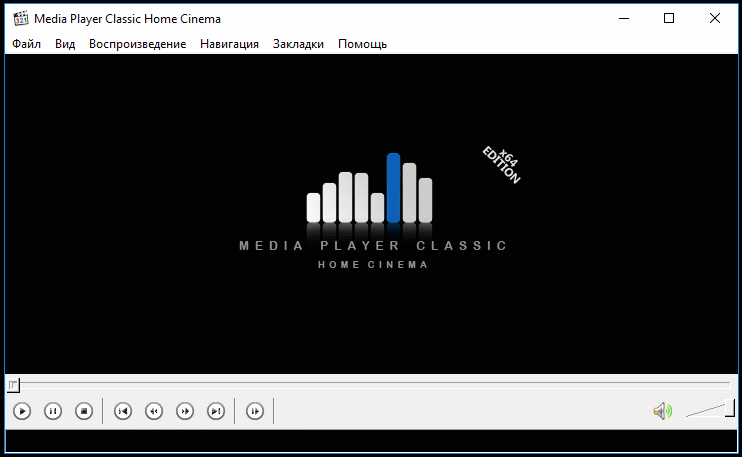Open the Навигация menu
The width and height of the screenshot is (742, 457).
(x=230, y=44)
